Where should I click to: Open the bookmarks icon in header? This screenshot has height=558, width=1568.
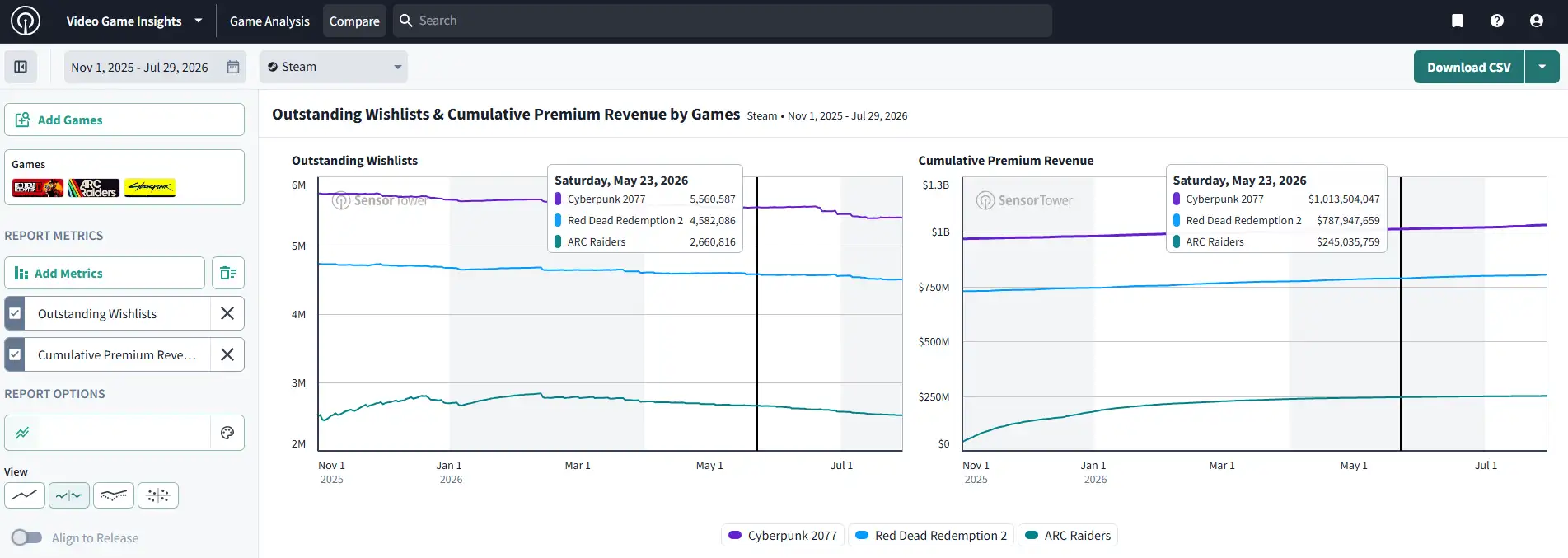1458,21
